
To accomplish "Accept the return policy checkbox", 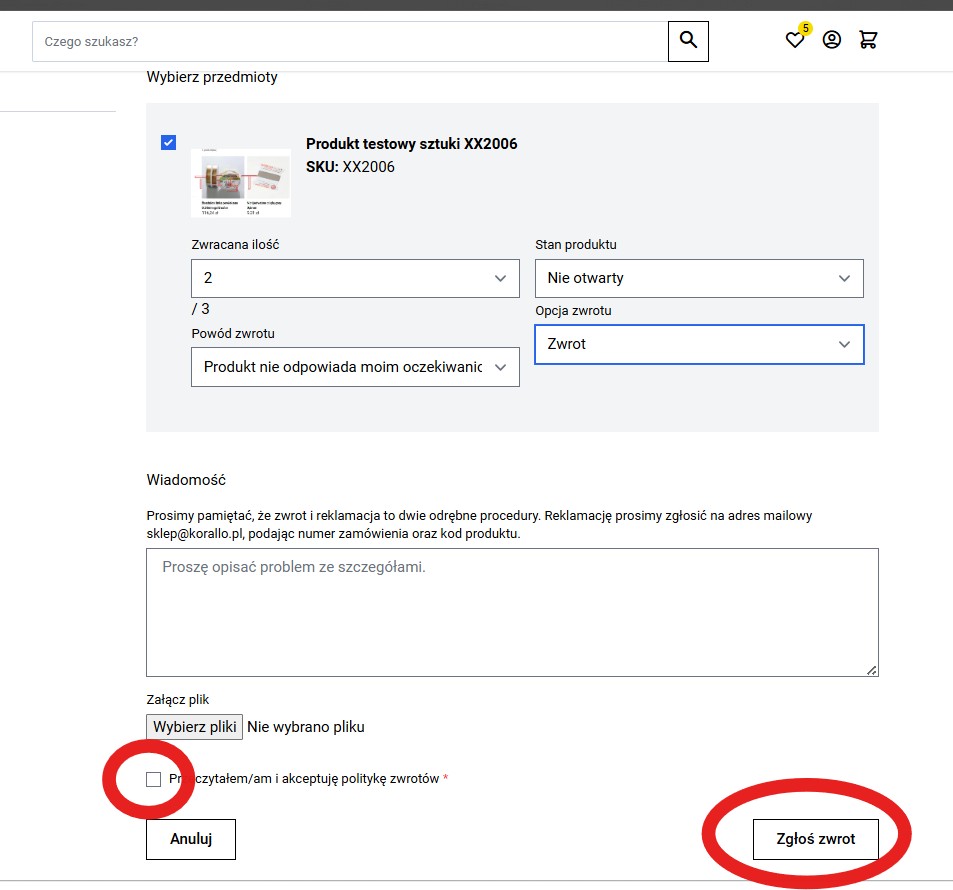I will coord(153,779).
